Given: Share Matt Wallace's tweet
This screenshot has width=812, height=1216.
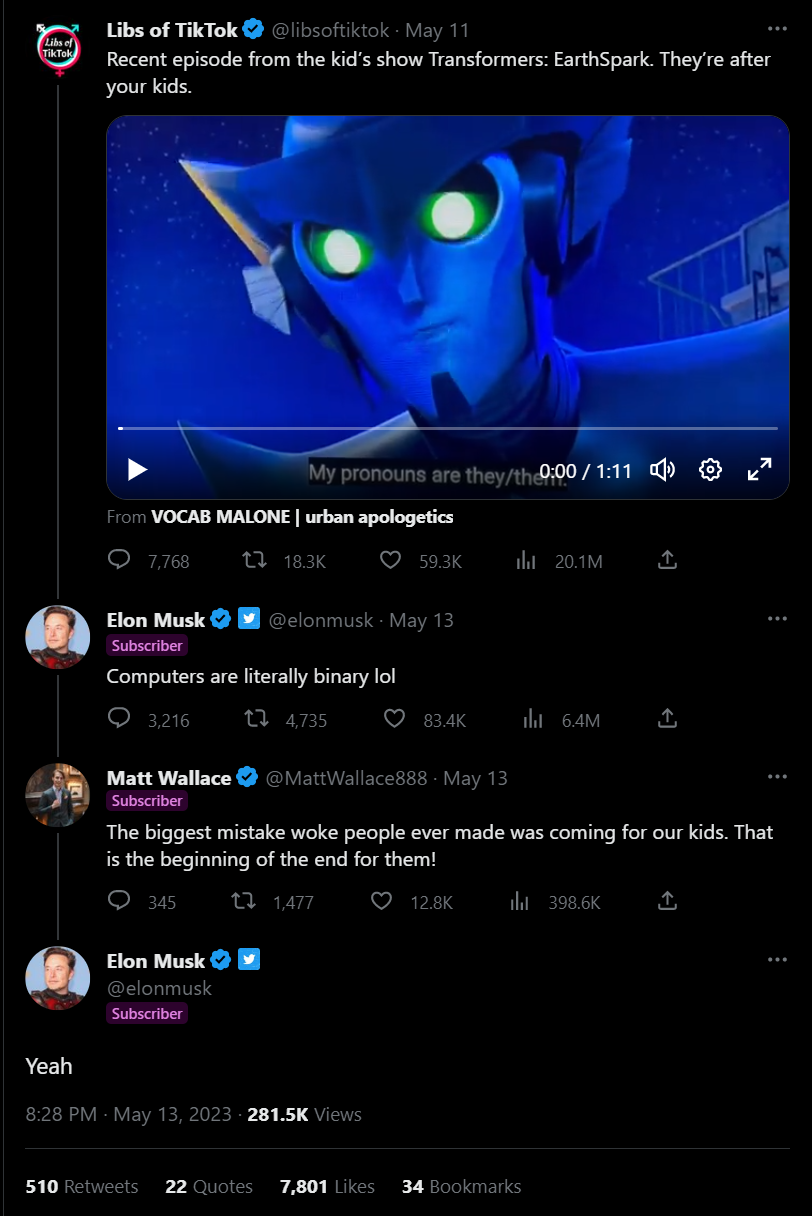Looking at the screenshot, I should (667, 902).
